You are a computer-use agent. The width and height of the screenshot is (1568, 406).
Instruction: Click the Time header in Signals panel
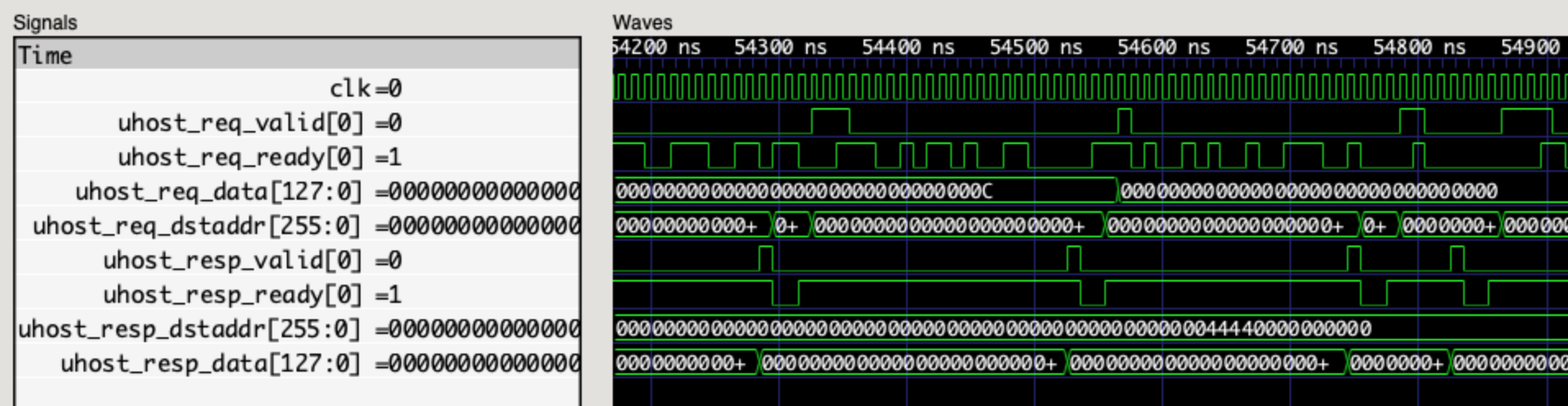point(46,56)
